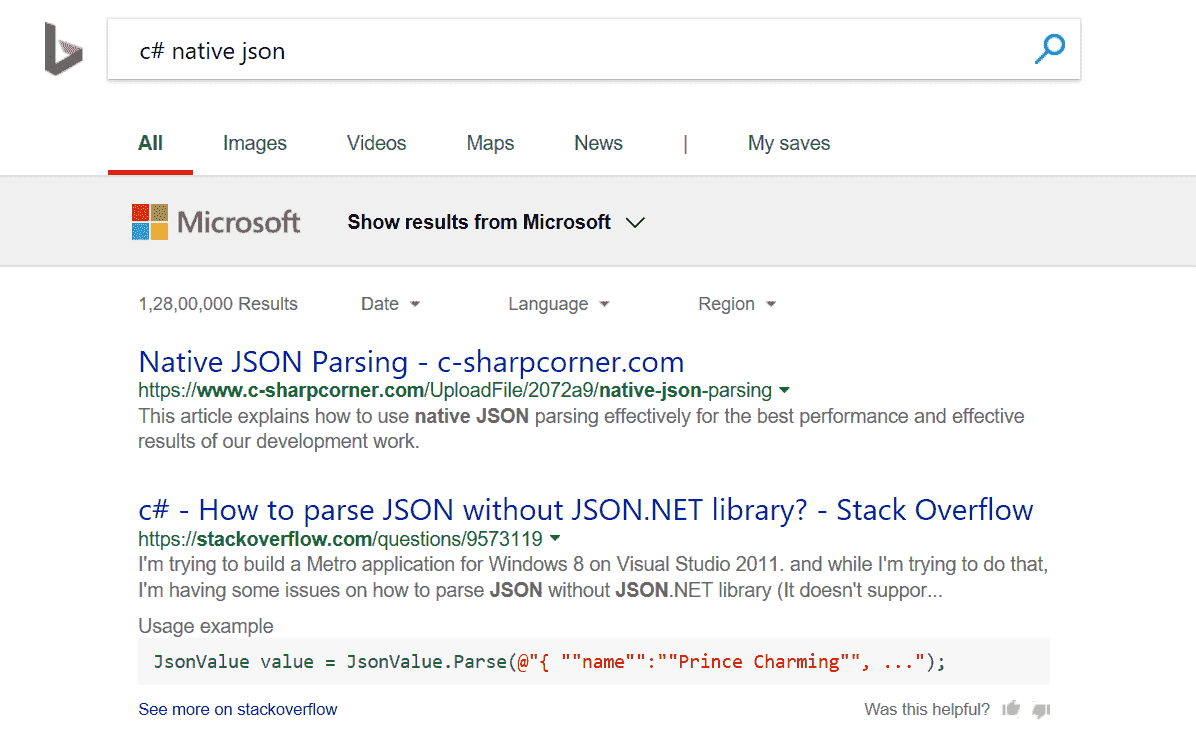Click the stackoverflow.com/questions/9573119 URL

(340, 539)
